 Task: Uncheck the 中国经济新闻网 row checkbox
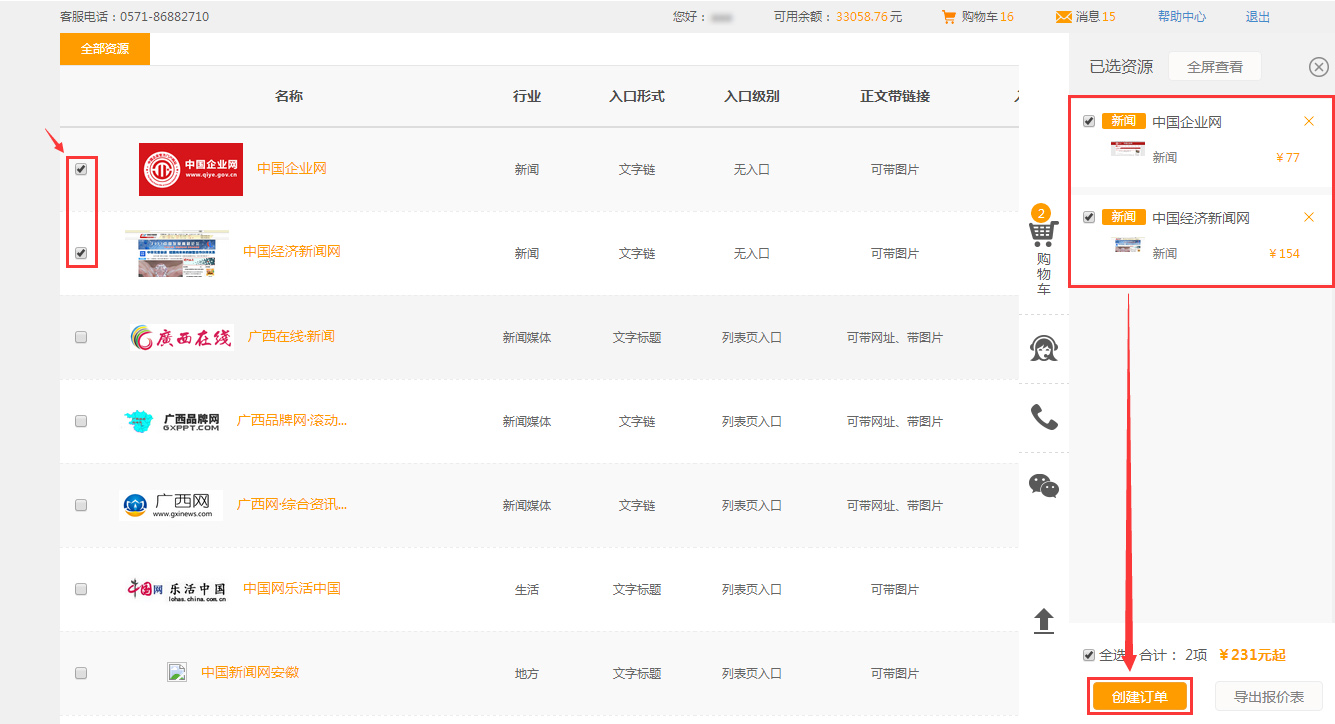pyautogui.click(x=81, y=253)
